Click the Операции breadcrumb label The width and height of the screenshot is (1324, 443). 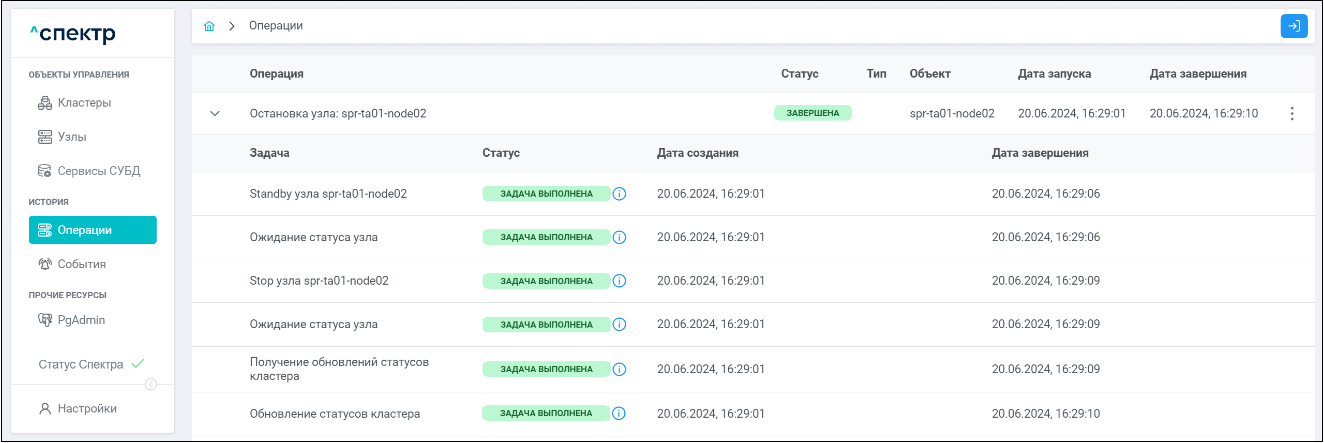coord(276,26)
